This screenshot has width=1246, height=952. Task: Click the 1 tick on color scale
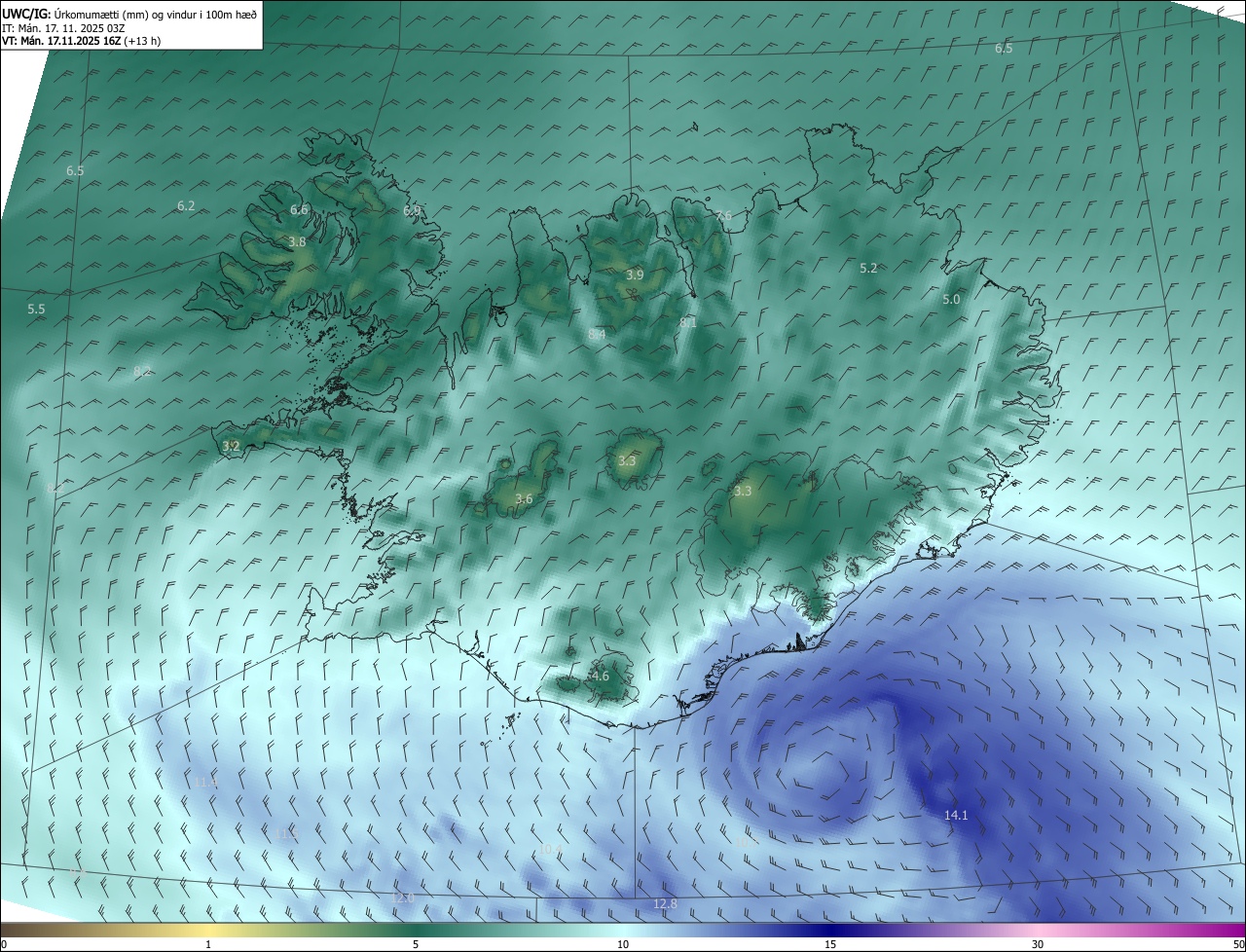coord(208,944)
